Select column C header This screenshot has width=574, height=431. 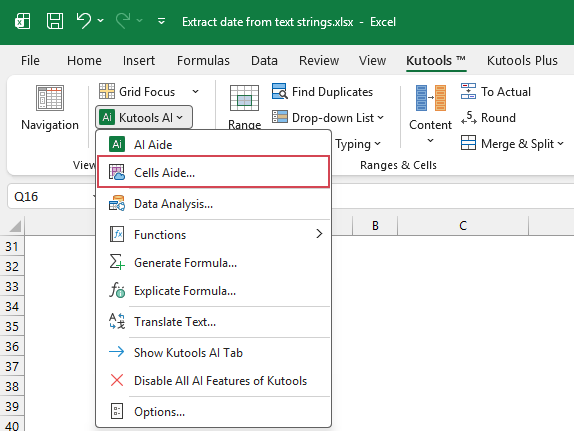[x=463, y=225]
